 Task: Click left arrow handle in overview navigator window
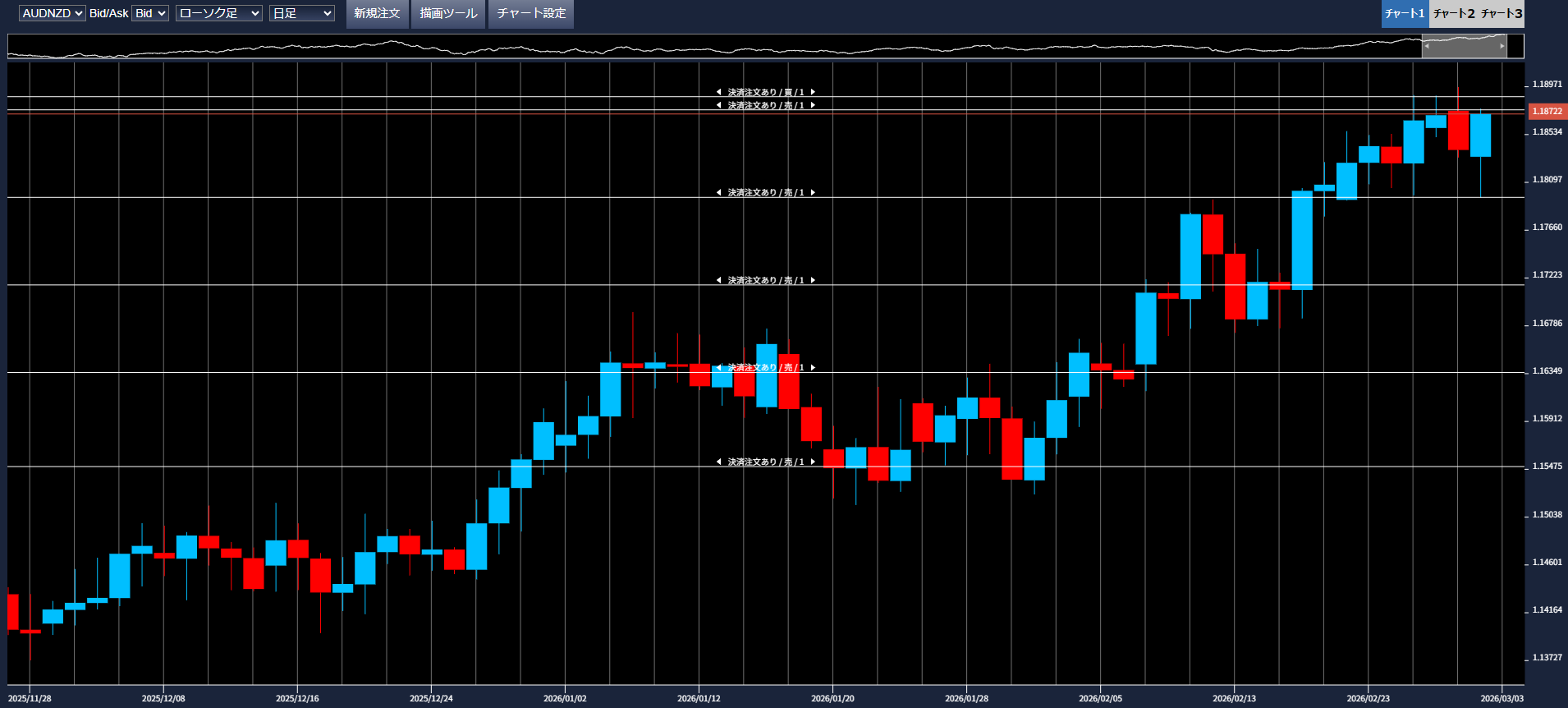tap(1427, 46)
